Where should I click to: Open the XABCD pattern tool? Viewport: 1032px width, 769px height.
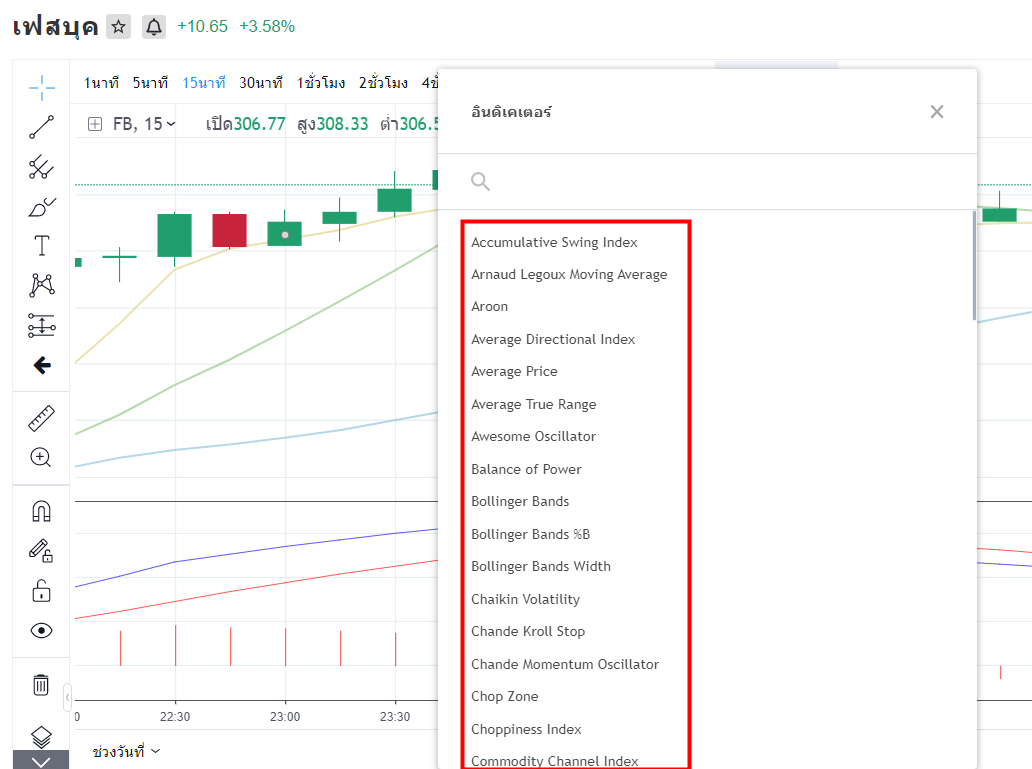tap(40, 284)
